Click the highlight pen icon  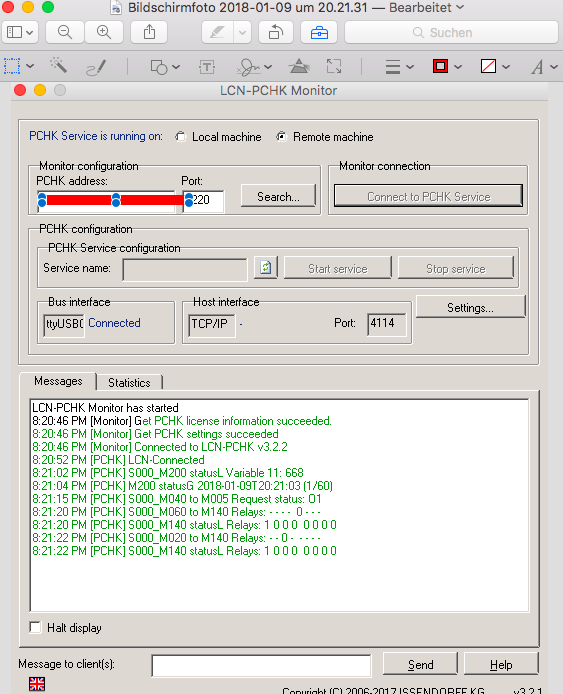[x=217, y=32]
